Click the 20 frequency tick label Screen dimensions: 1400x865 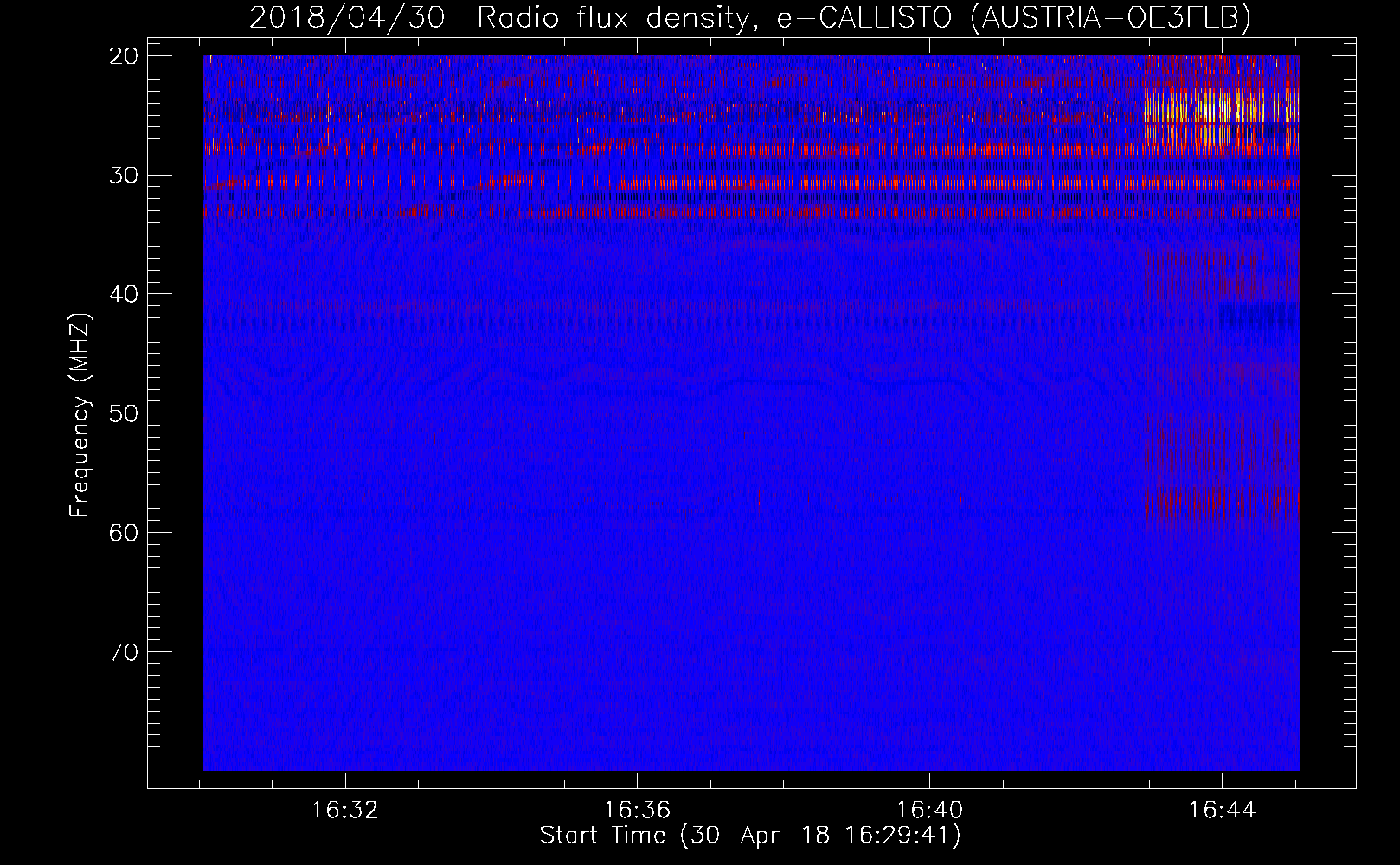click(124, 56)
